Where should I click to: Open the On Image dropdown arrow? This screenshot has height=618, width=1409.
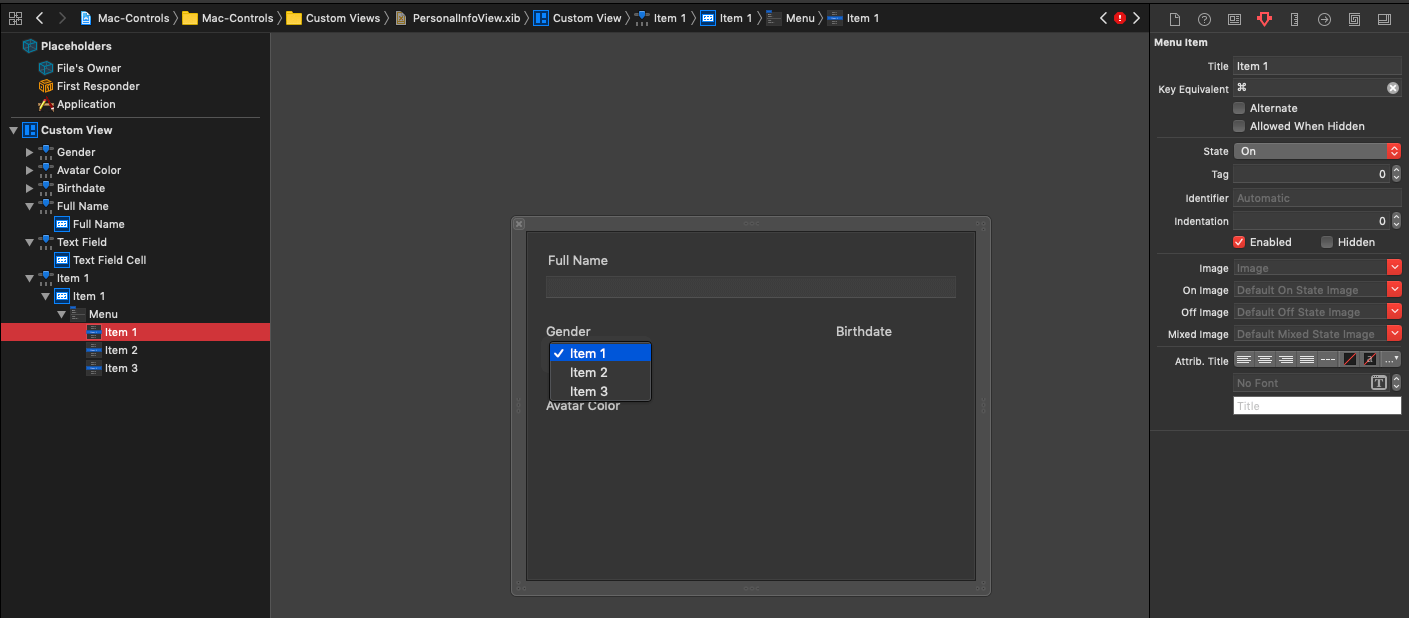1394,290
